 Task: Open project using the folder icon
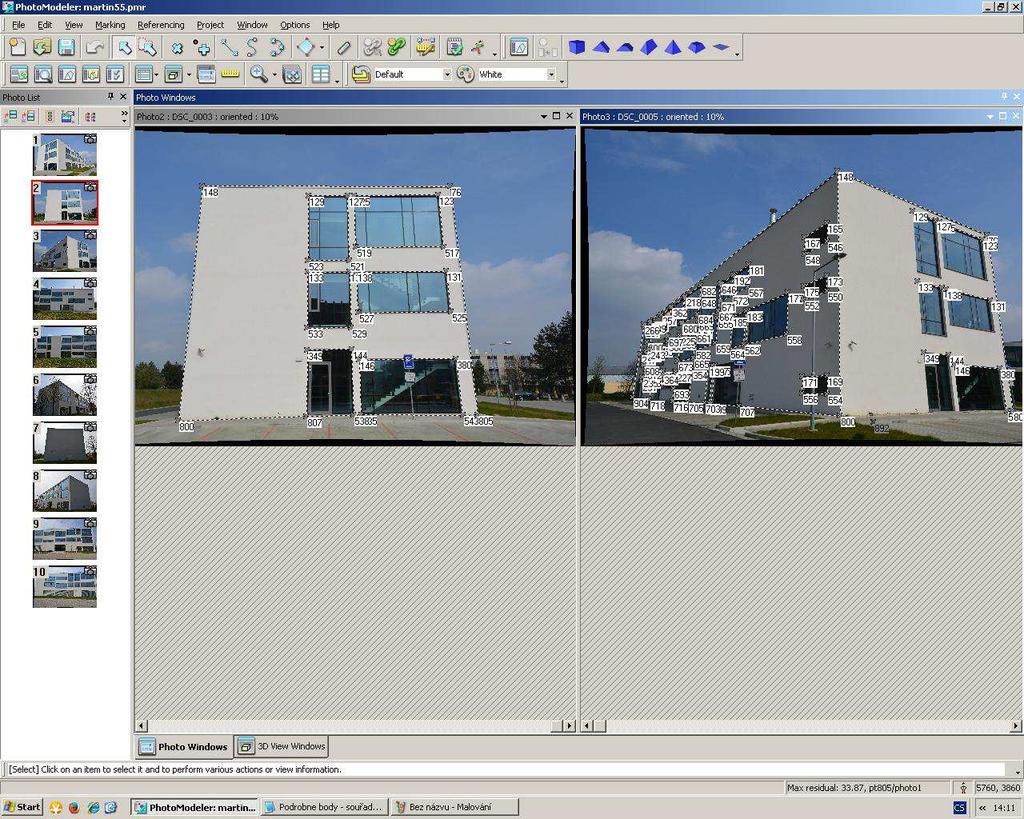(x=42, y=47)
